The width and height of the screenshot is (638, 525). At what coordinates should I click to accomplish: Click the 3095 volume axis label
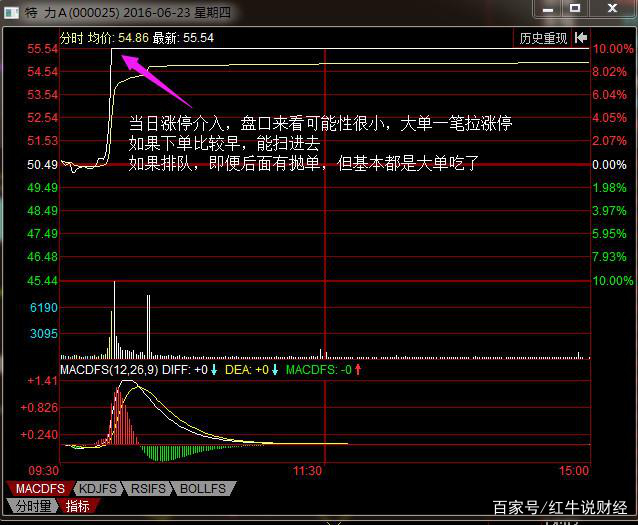point(44,334)
